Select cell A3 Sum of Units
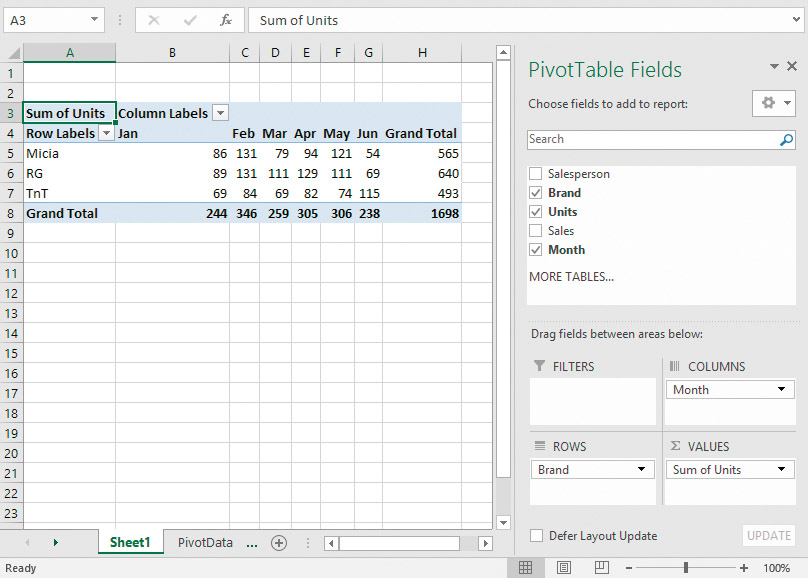Screen dimensions: 808x578 point(70,113)
